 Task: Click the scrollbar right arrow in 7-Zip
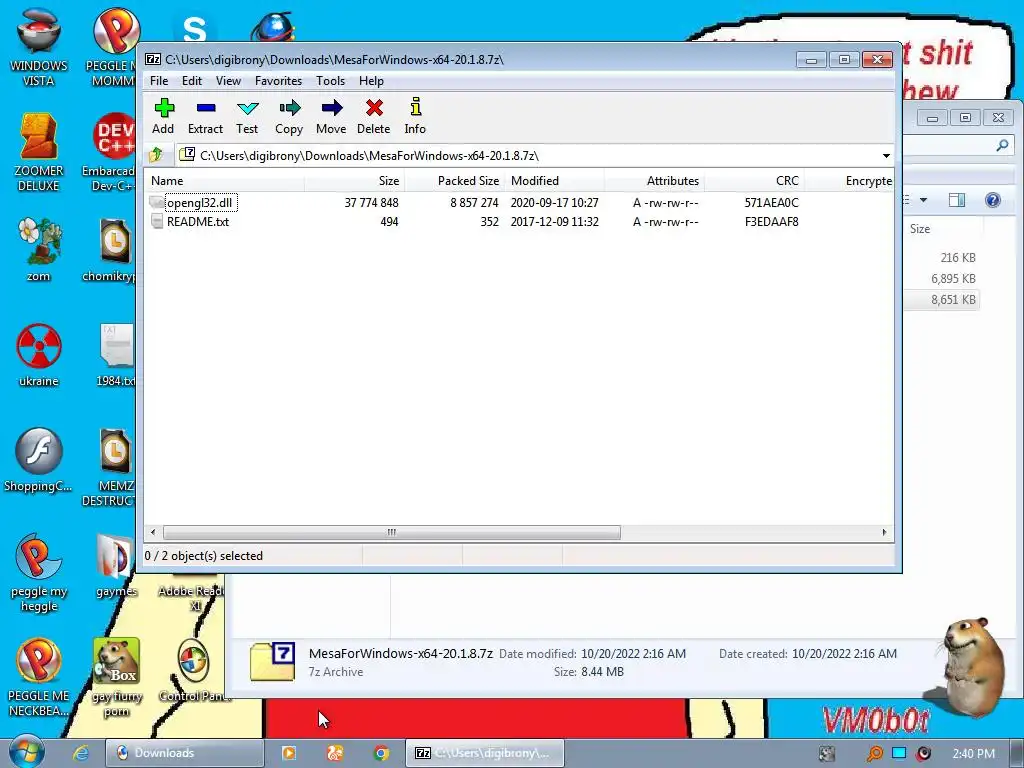tap(884, 532)
